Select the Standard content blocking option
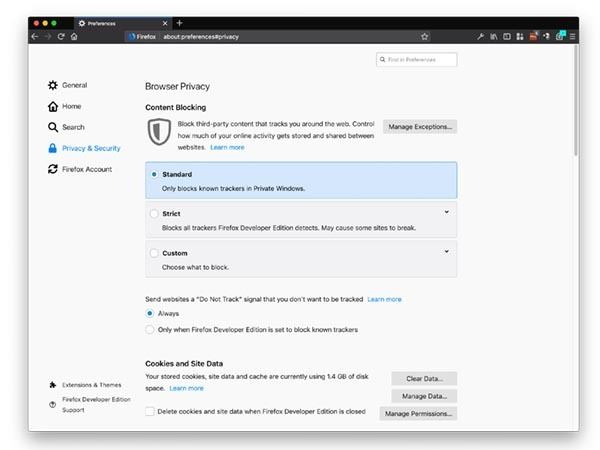This screenshot has width=600, height=450. 154,174
